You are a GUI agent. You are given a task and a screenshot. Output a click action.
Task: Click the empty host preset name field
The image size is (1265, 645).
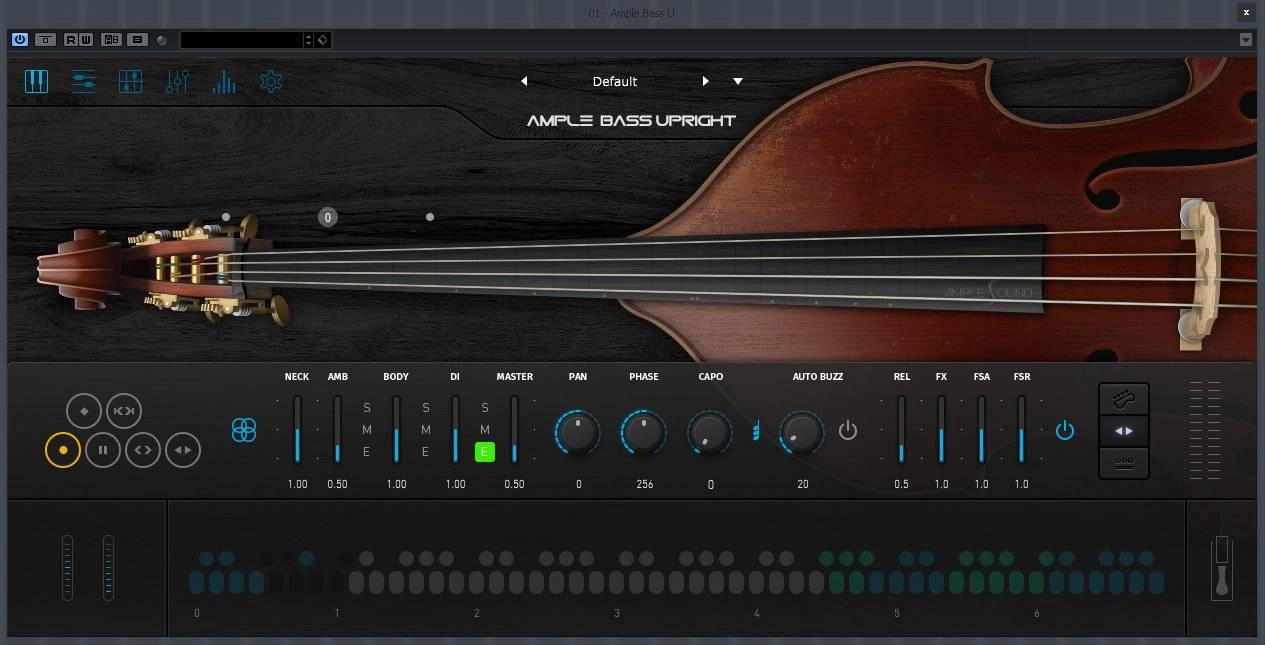click(241, 40)
